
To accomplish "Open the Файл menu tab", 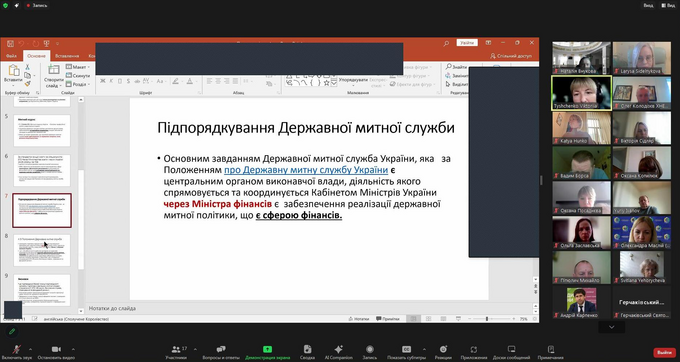I will [12, 56].
